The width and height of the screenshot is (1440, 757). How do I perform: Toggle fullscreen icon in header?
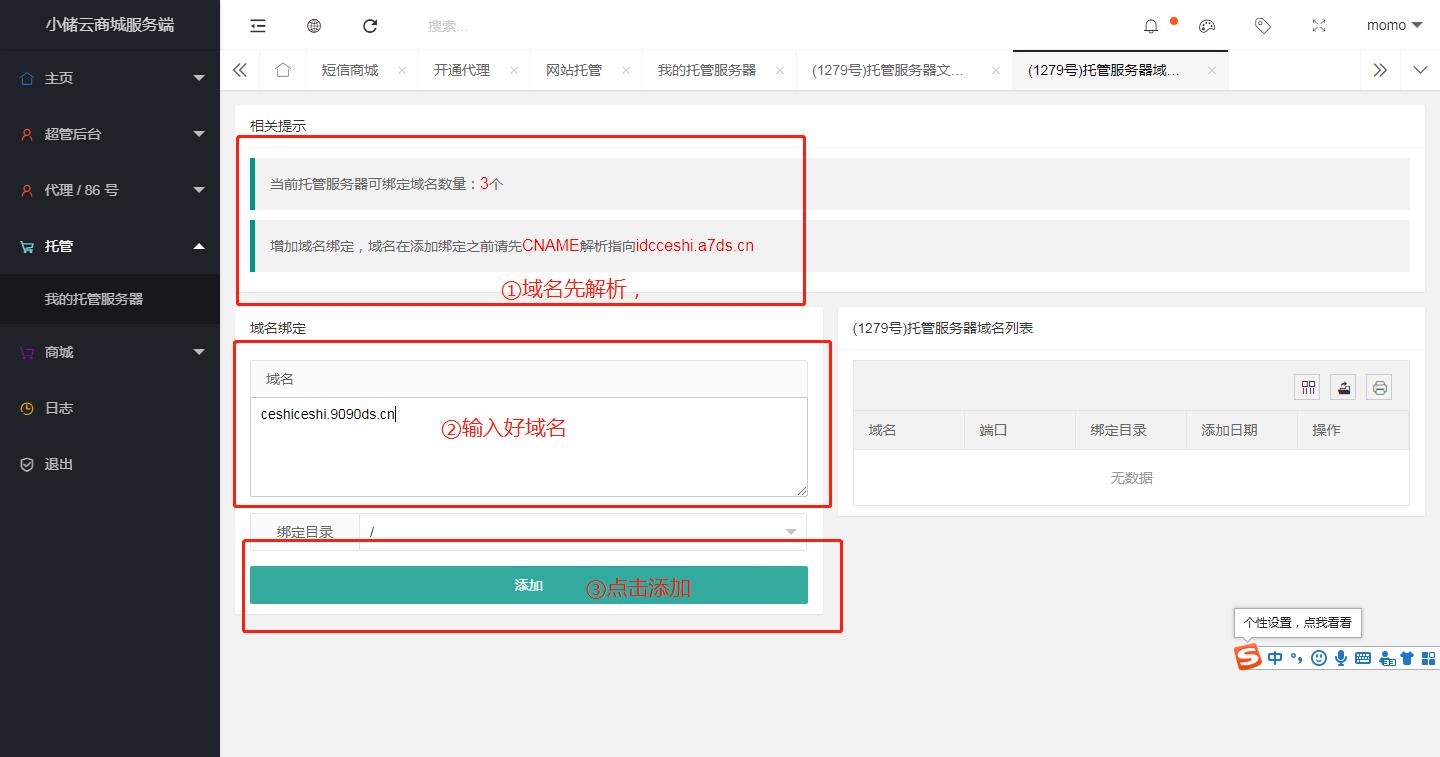tap(1319, 26)
